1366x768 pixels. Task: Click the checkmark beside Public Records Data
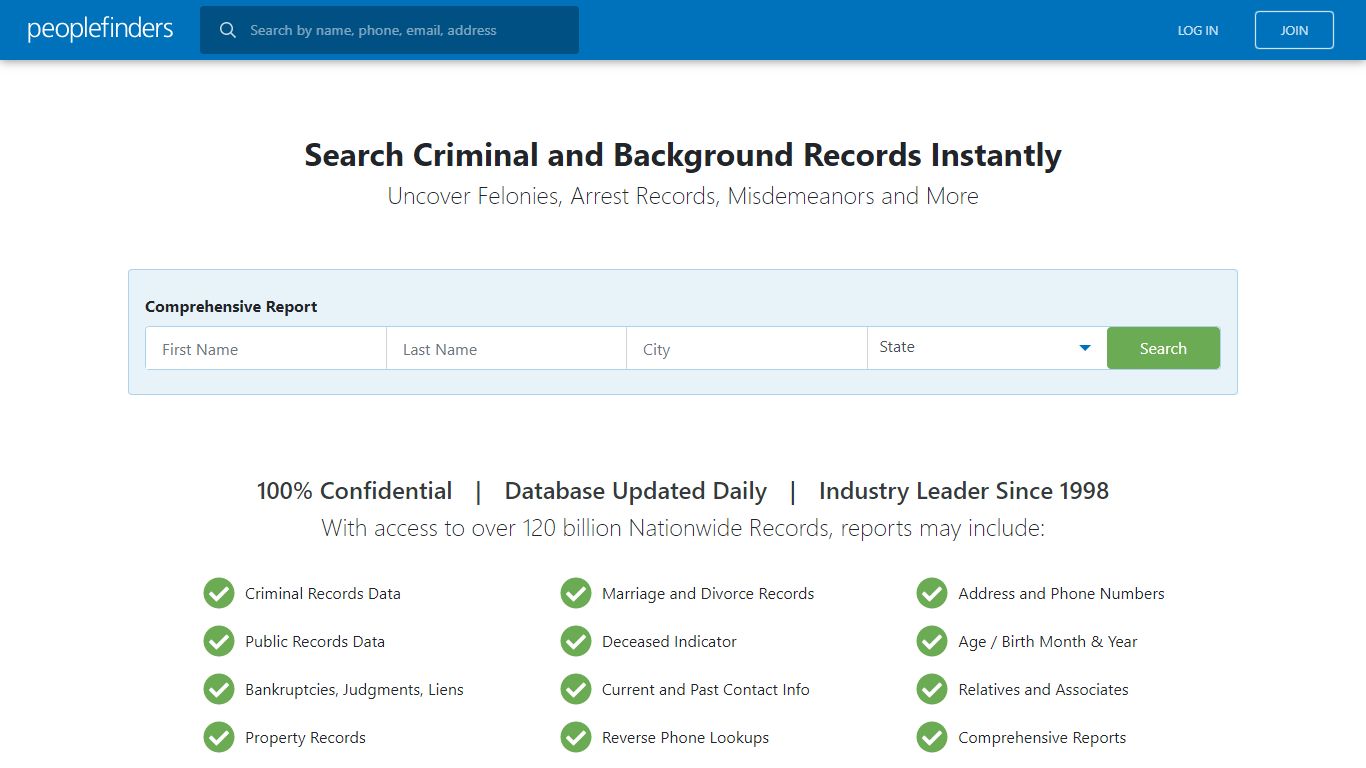219,641
